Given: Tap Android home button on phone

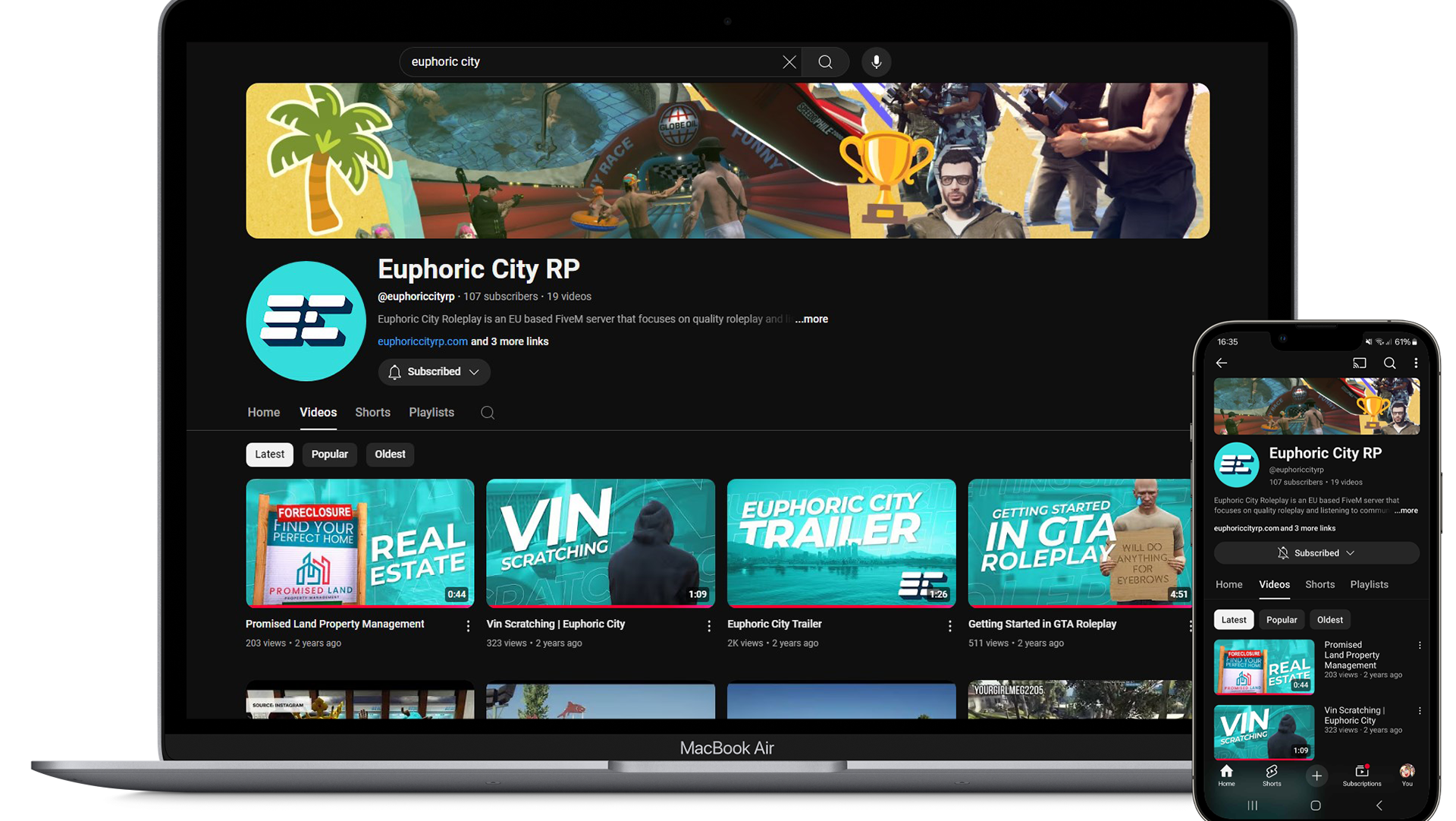Looking at the screenshot, I should click(1316, 806).
